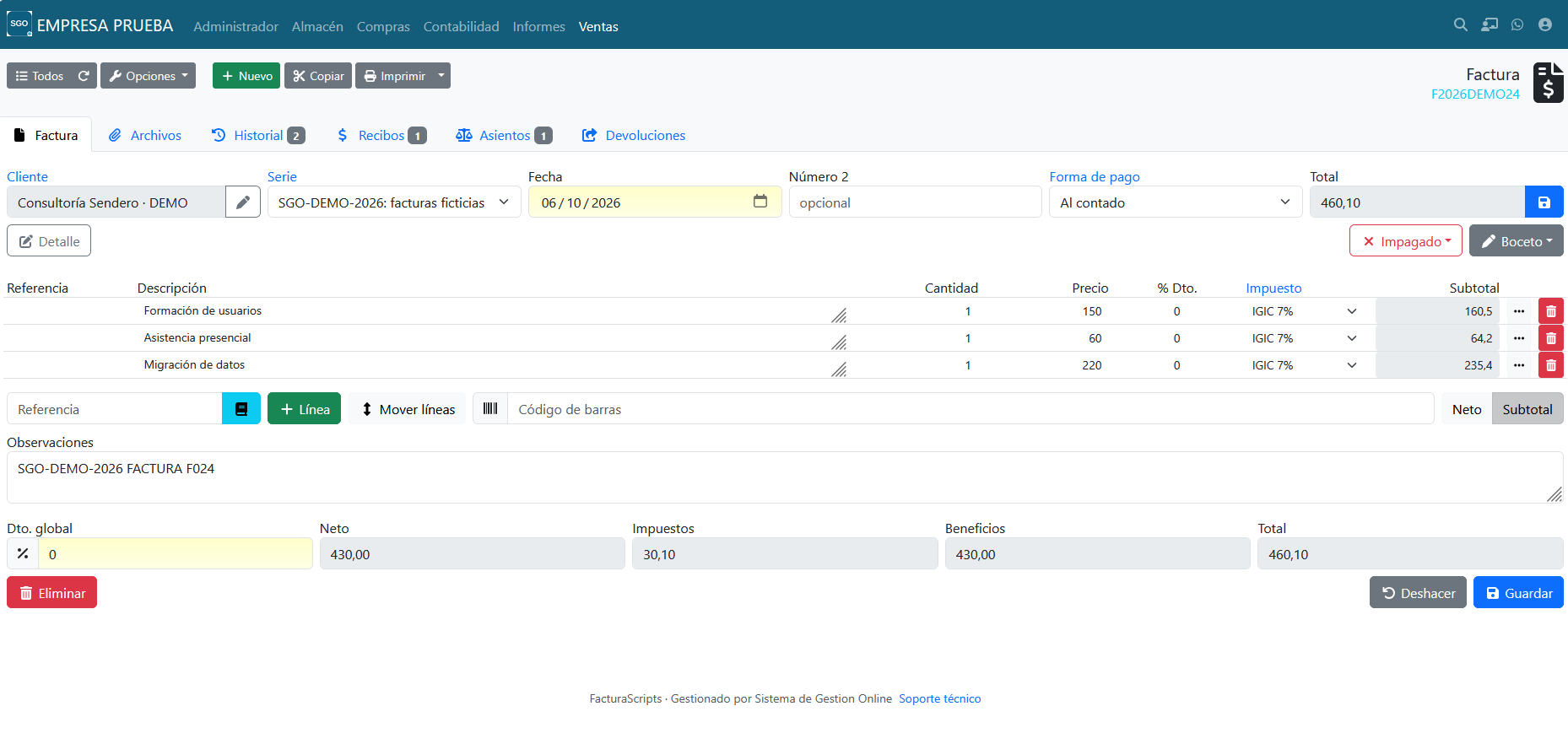The width and height of the screenshot is (1568, 733).
Task: Click the barcode icon
Action: tap(490, 409)
